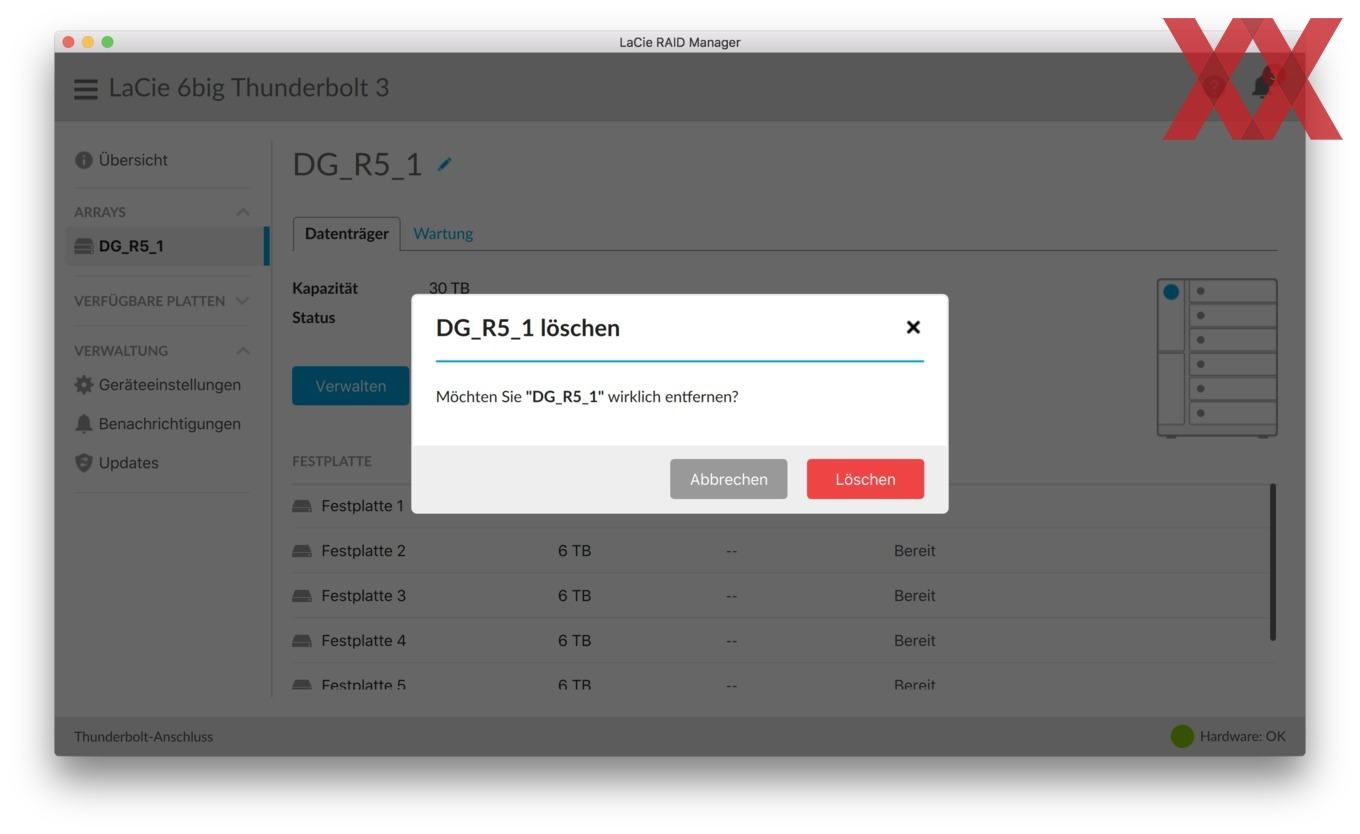Click the Geräteeinstellungen gear icon
1360x834 pixels.
tap(83, 385)
